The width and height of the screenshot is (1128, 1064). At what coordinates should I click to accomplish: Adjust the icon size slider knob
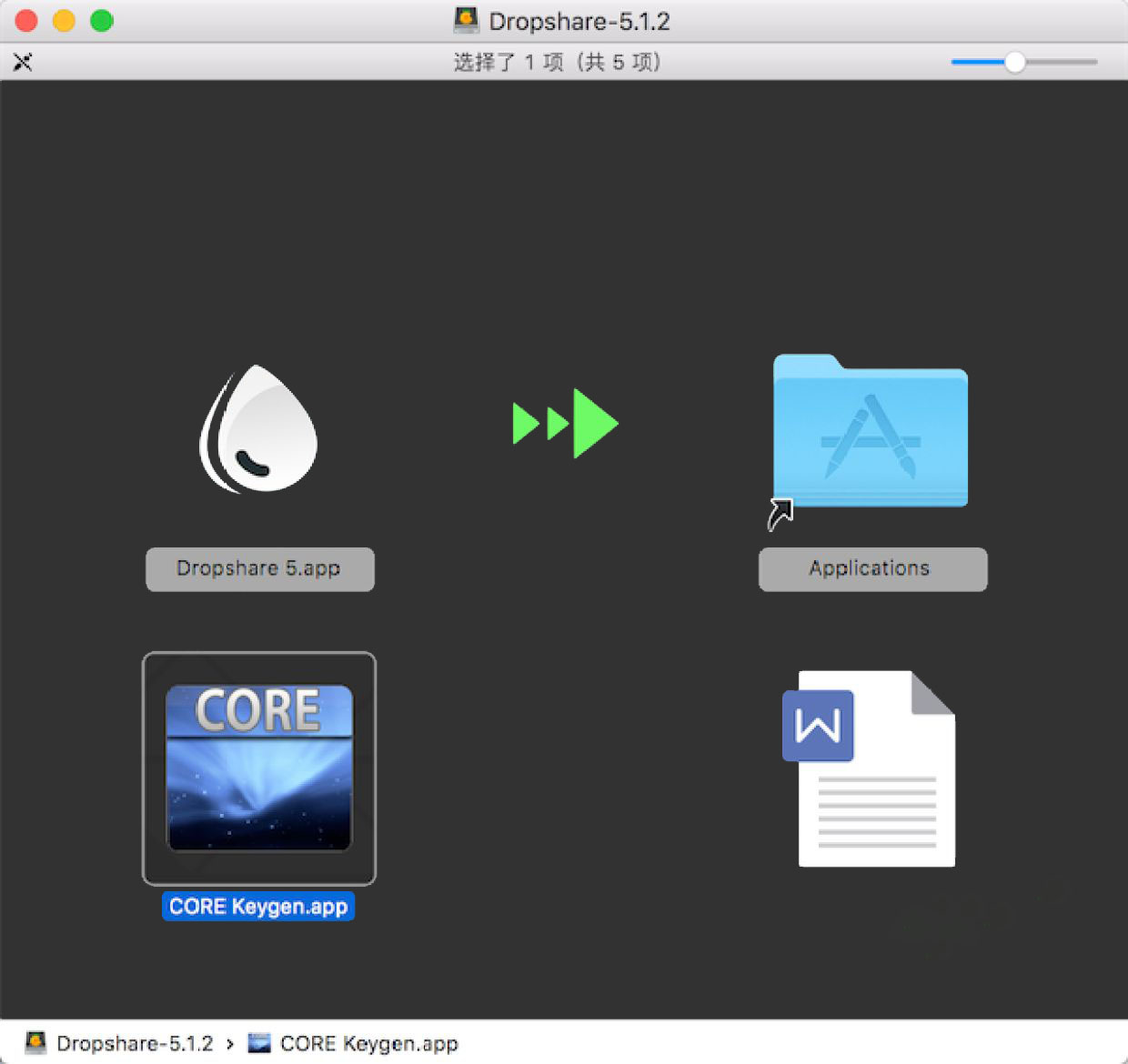[1014, 62]
